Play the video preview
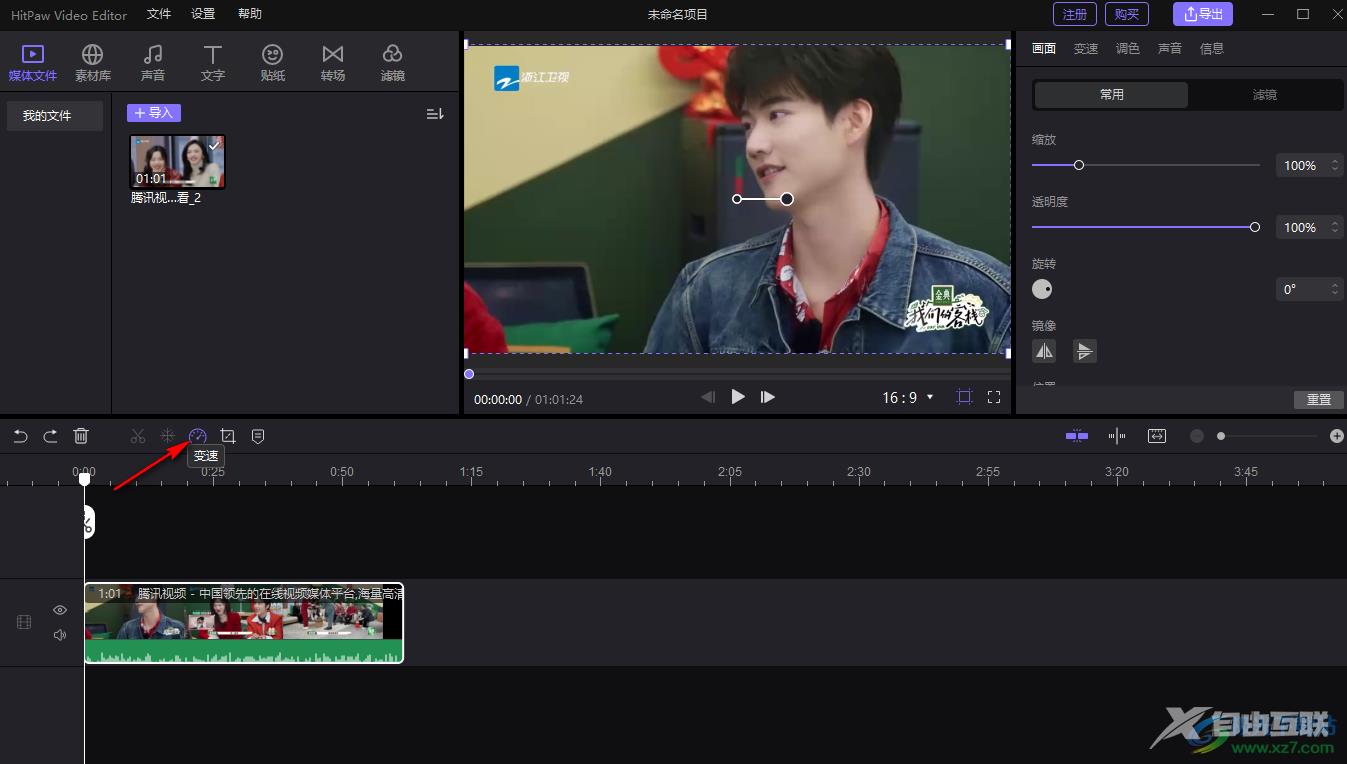The image size is (1347, 764). (x=738, y=397)
